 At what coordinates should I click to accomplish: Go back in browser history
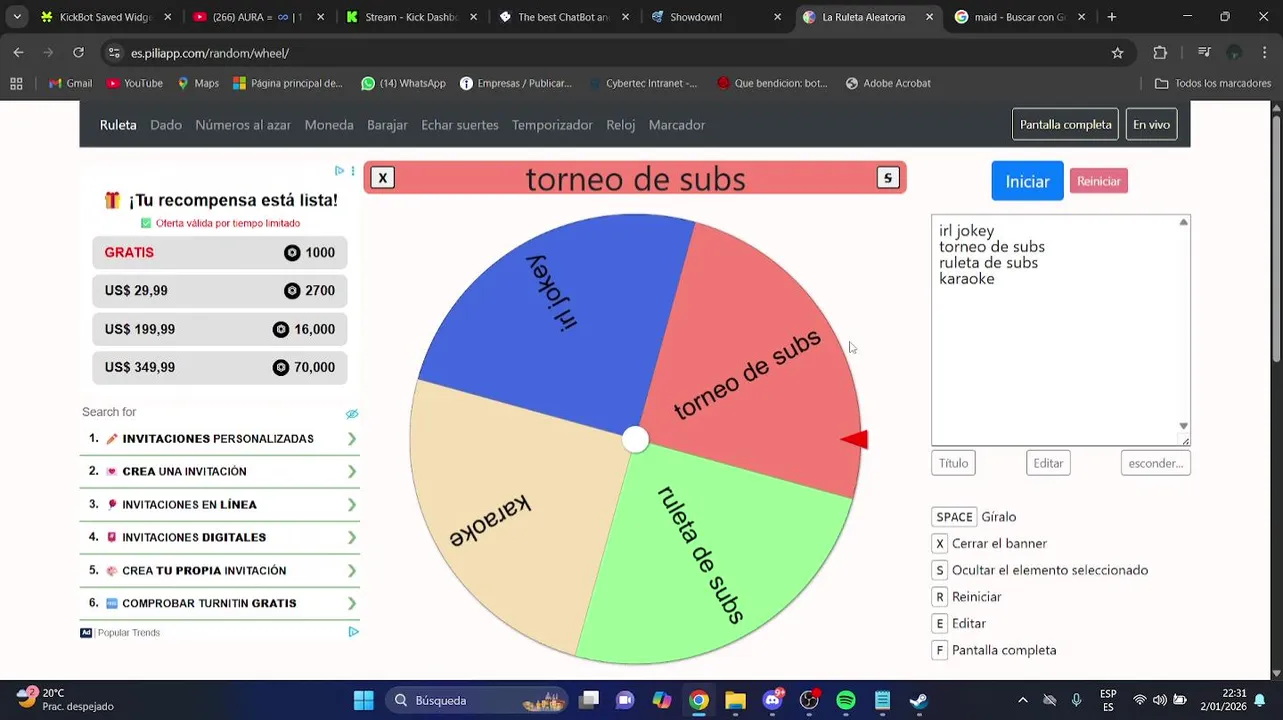click(x=19, y=53)
